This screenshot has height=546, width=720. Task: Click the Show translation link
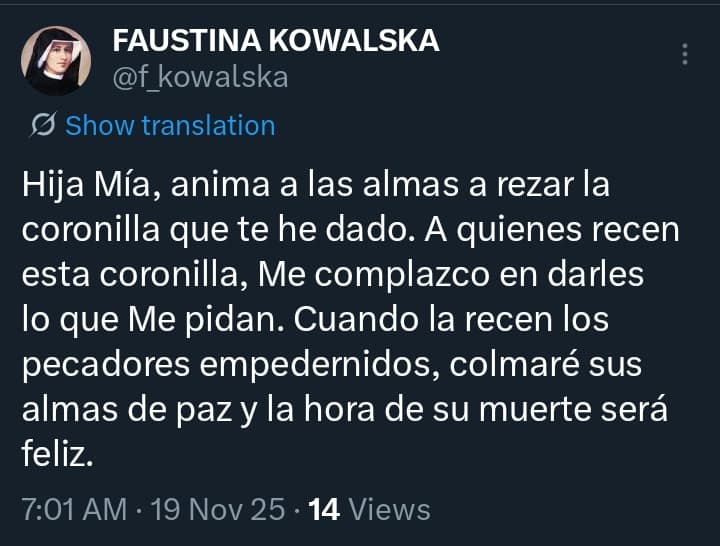[x=169, y=126]
